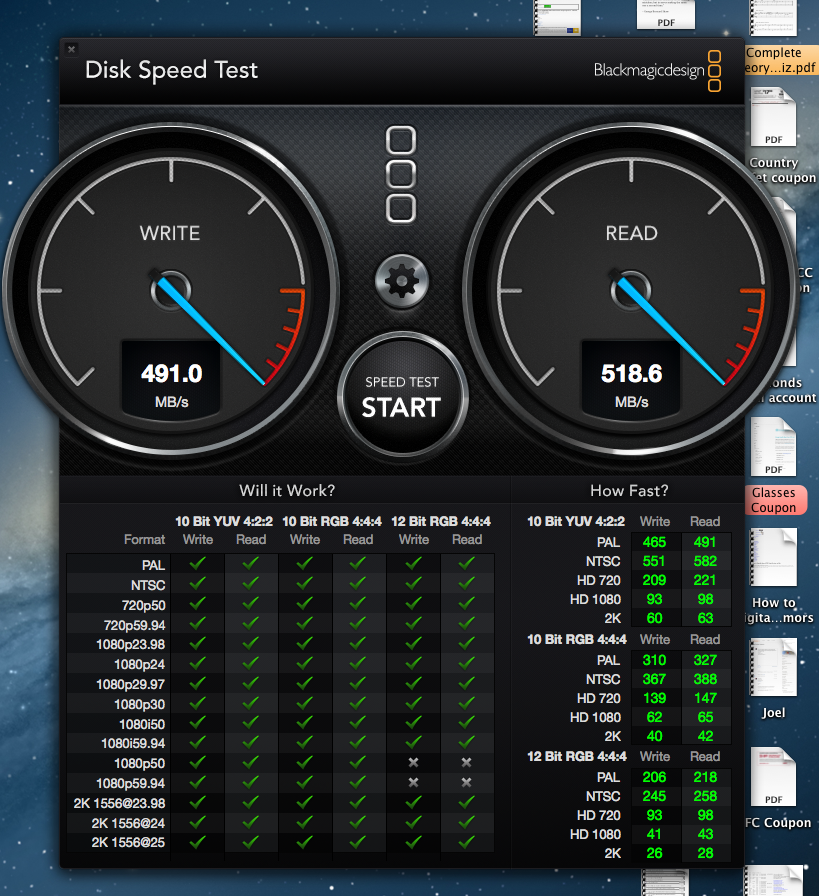Click the 1080i50 10 Bit RGB Read checkmark
Screen dimensions: 819x896
pos(358,723)
